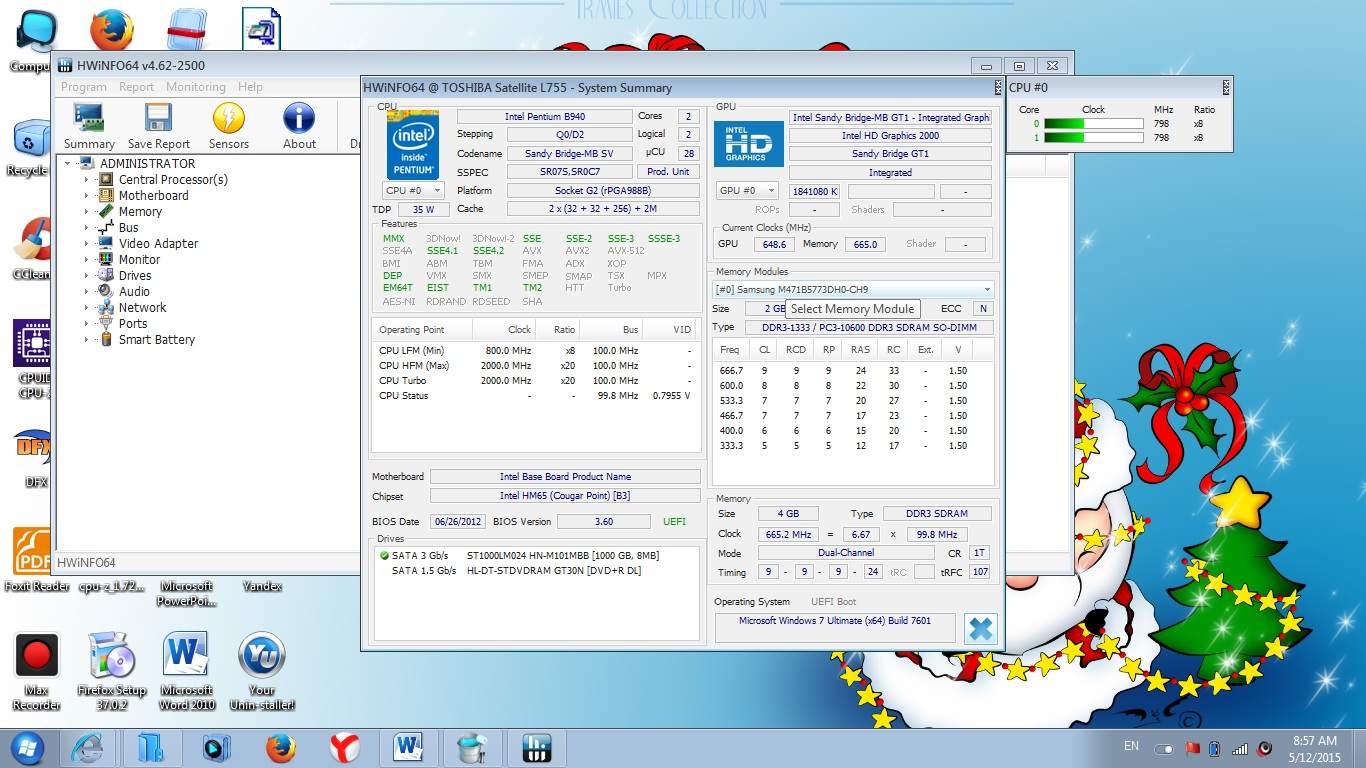The height and width of the screenshot is (768, 1366).
Task: Click the CPU Turbo operating point row
Action: click(535, 380)
